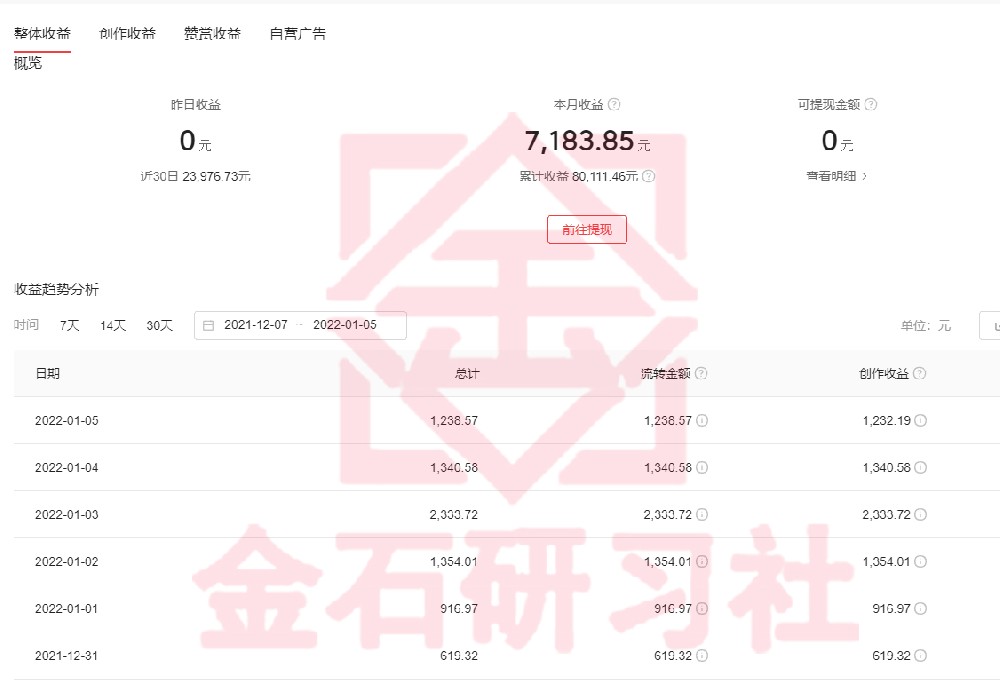This screenshot has width=1000, height=688.
Task: Click info icon next to 1,340.58 创作收益 value
Action: pos(919,467)
